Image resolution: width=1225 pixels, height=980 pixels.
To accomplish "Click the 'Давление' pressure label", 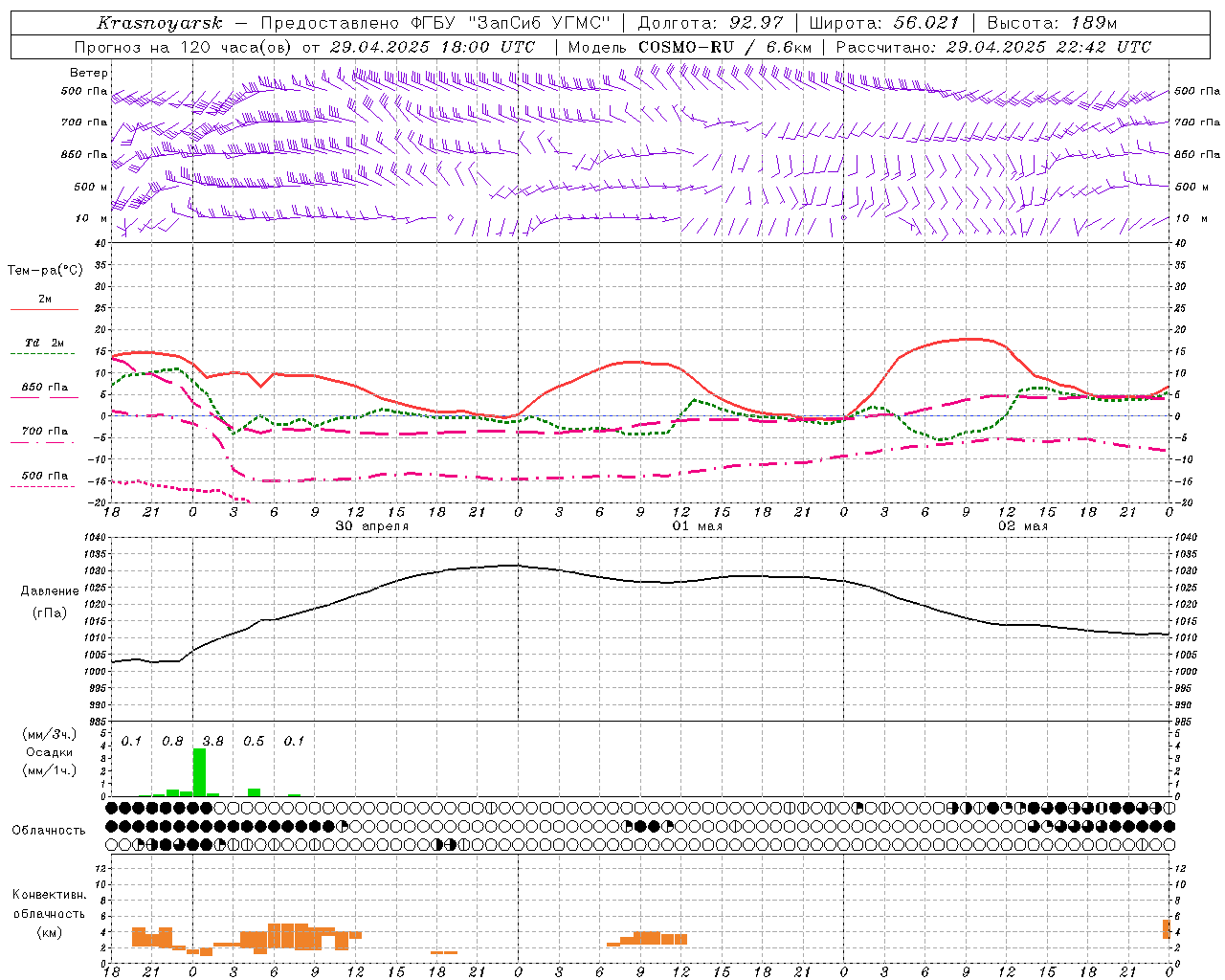I will (49, 591).
